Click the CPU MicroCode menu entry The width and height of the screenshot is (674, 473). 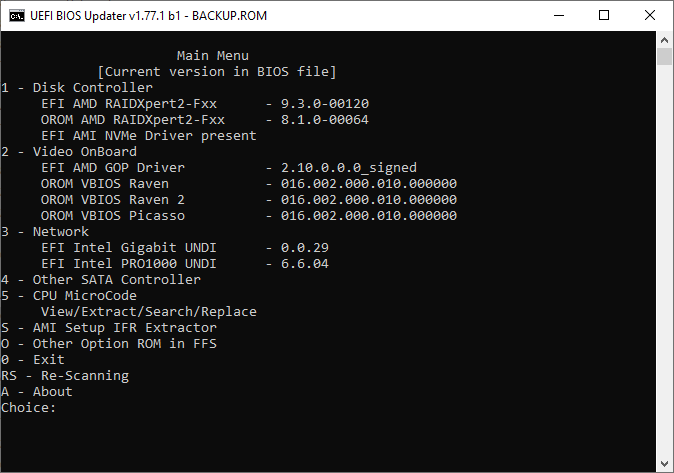(x=69, y=296)
